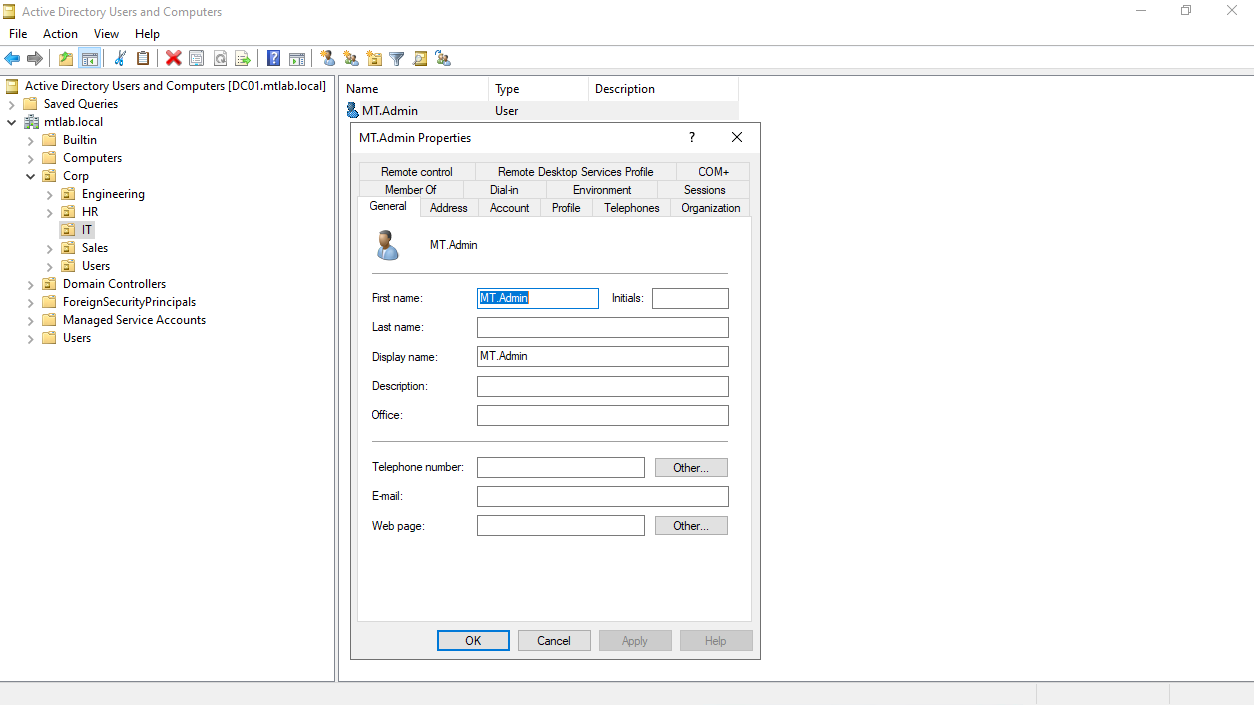The width and height of the screenshot is (1254, 705).
Task: Expand the Computers container
Action: (30, 158)
